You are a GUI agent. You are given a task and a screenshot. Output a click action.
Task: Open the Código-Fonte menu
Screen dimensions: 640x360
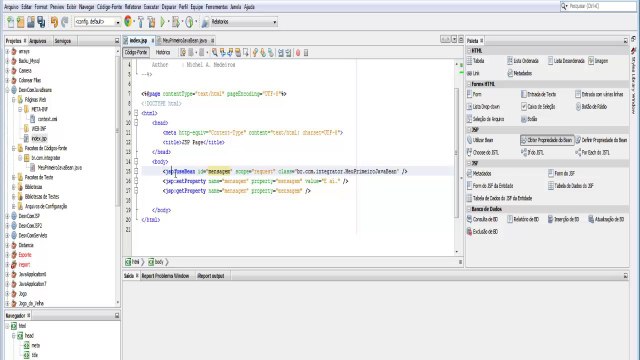point(109,7)
